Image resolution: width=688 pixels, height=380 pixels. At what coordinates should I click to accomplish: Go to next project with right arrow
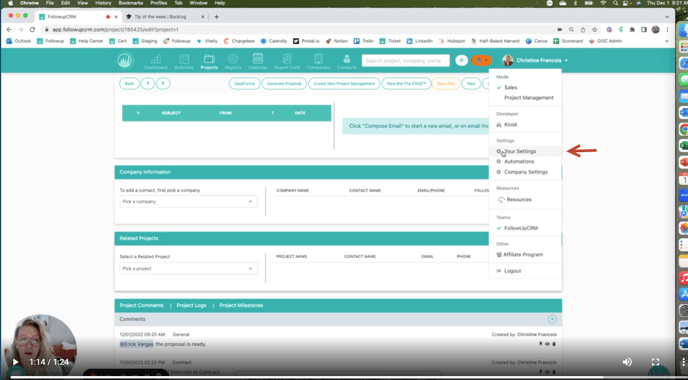click(x=163, y=83)
